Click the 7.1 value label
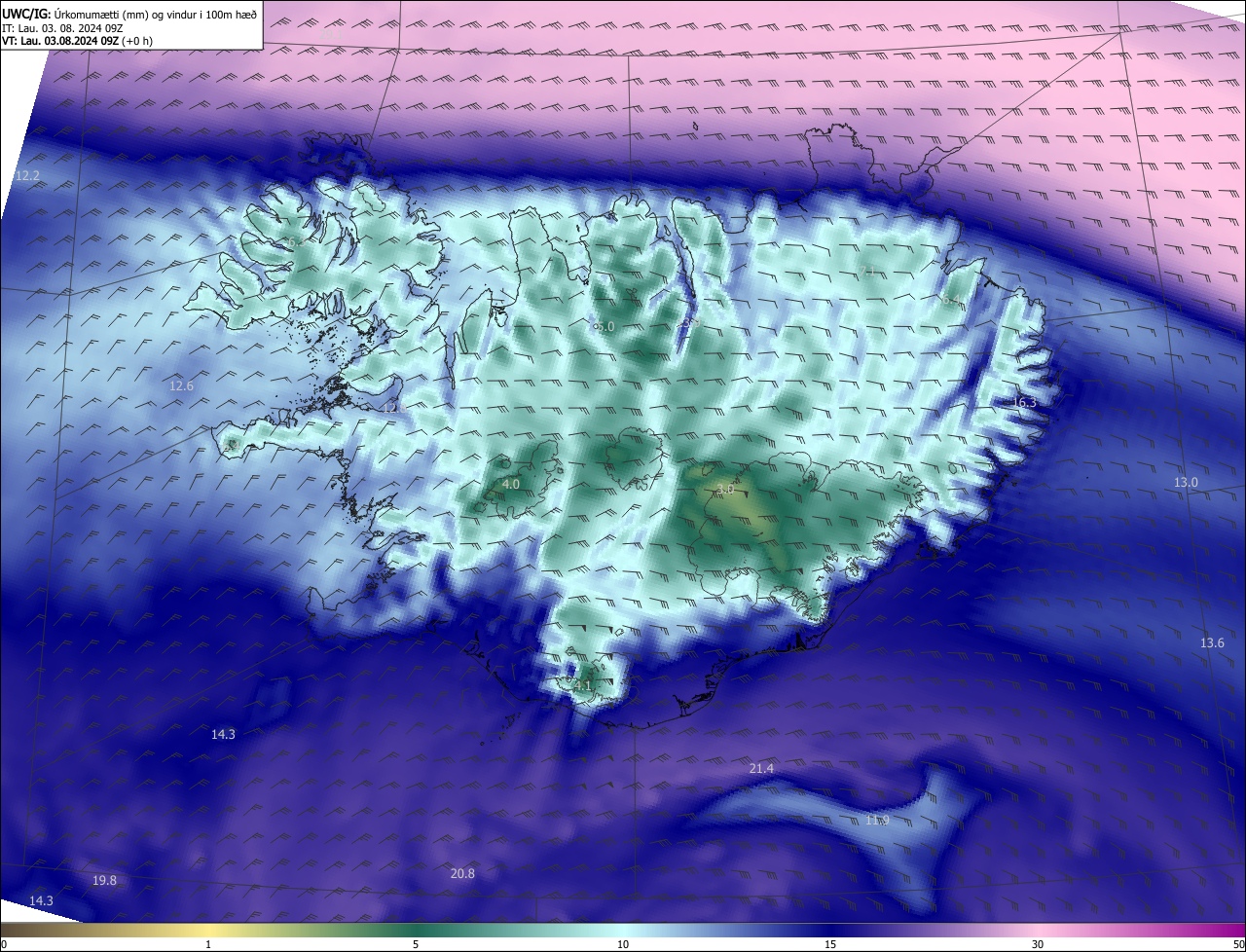1246x952 pixels. 868,270
